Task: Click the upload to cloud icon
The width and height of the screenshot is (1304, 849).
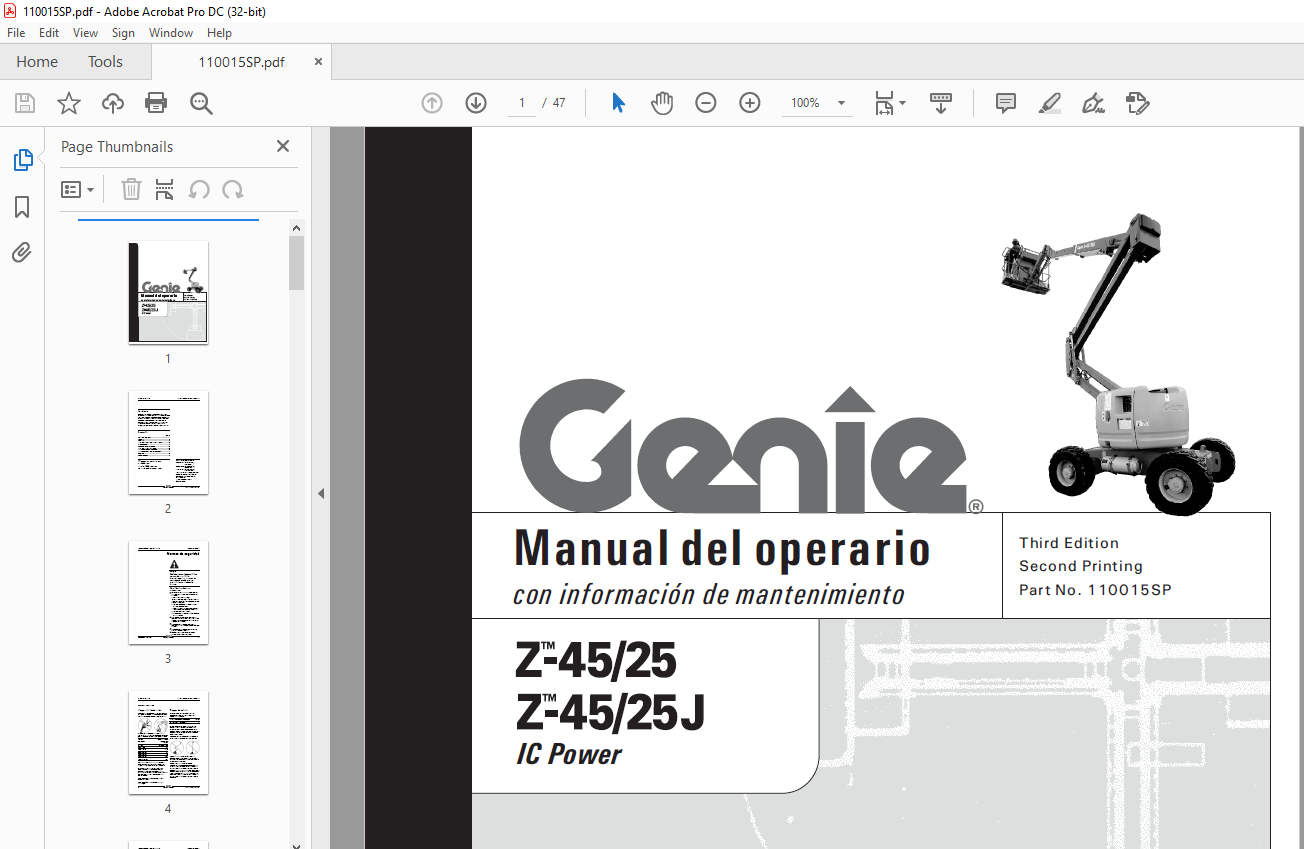Action: [x=112, y=103]
